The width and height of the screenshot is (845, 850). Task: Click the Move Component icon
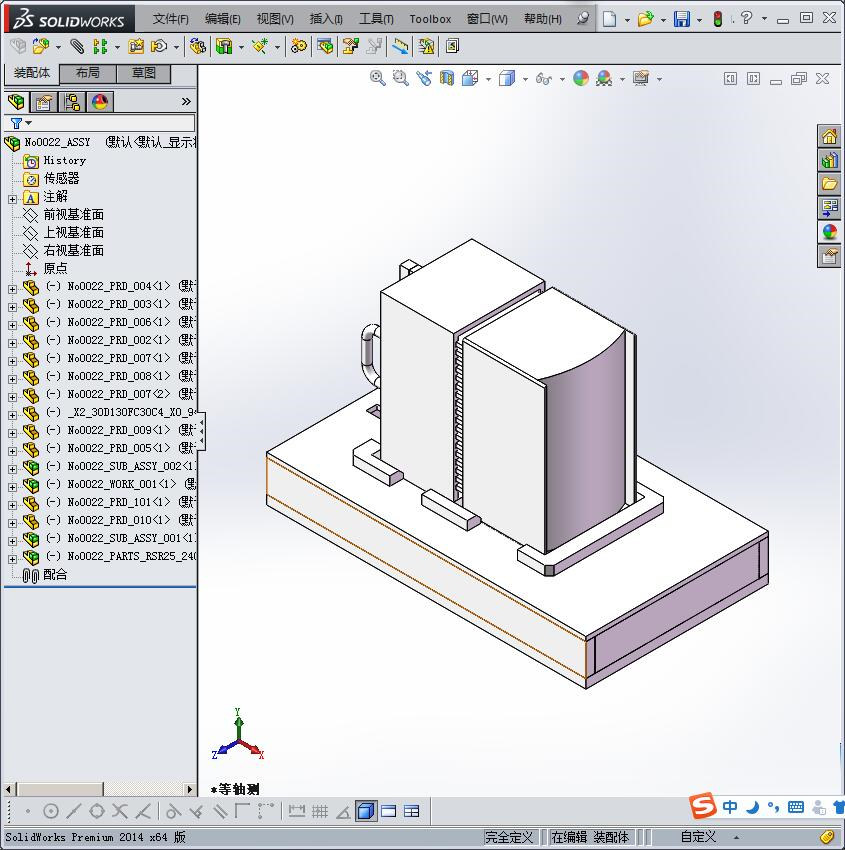click(x=159, y=47)
